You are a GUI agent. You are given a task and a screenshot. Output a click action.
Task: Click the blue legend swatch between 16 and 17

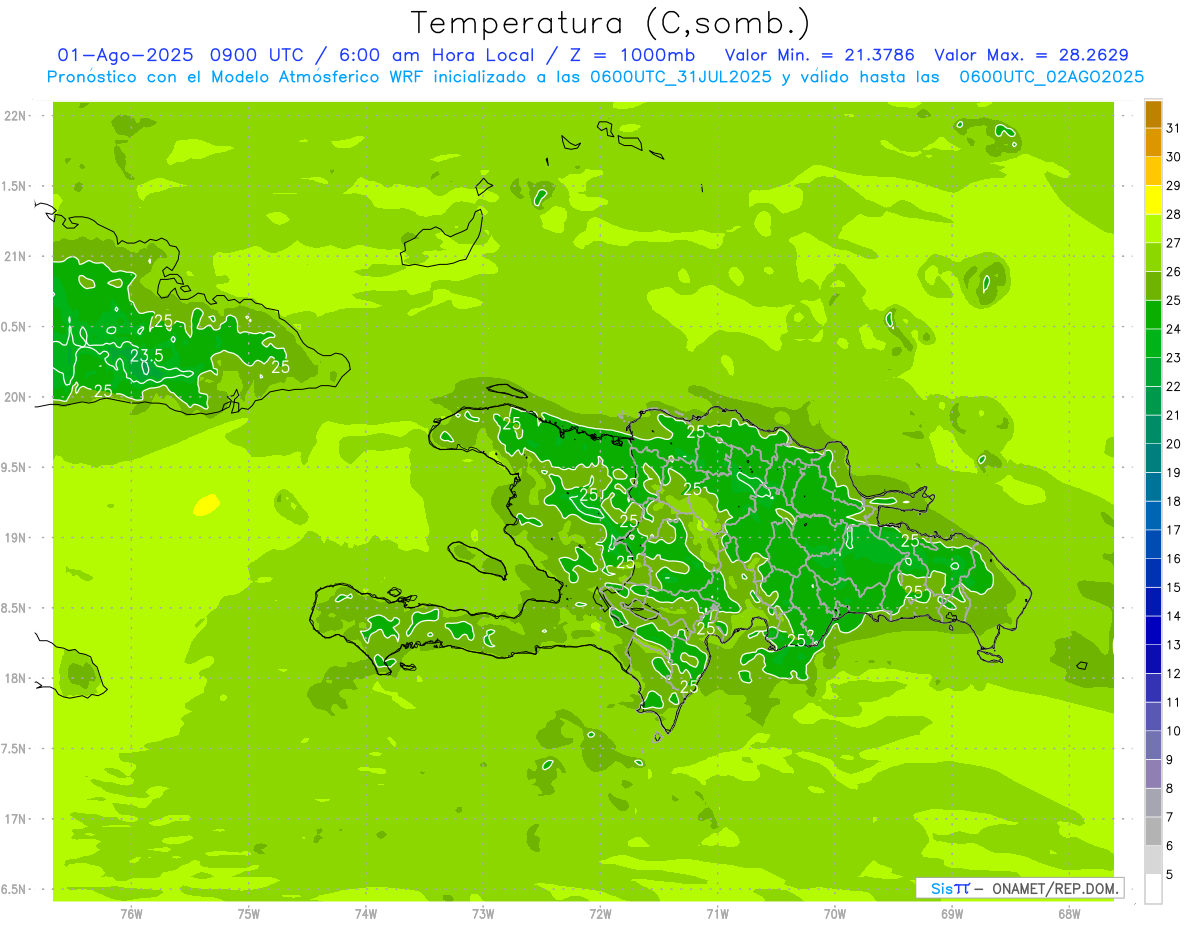pos(1153,544)
